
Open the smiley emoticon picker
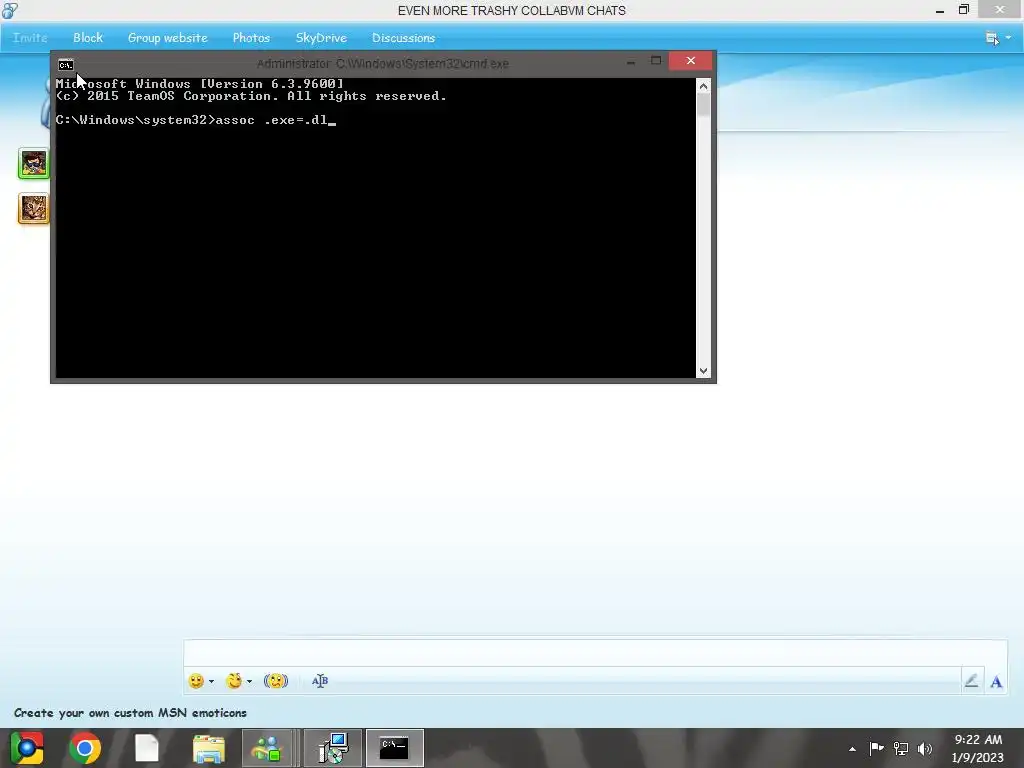coord(196,681)
